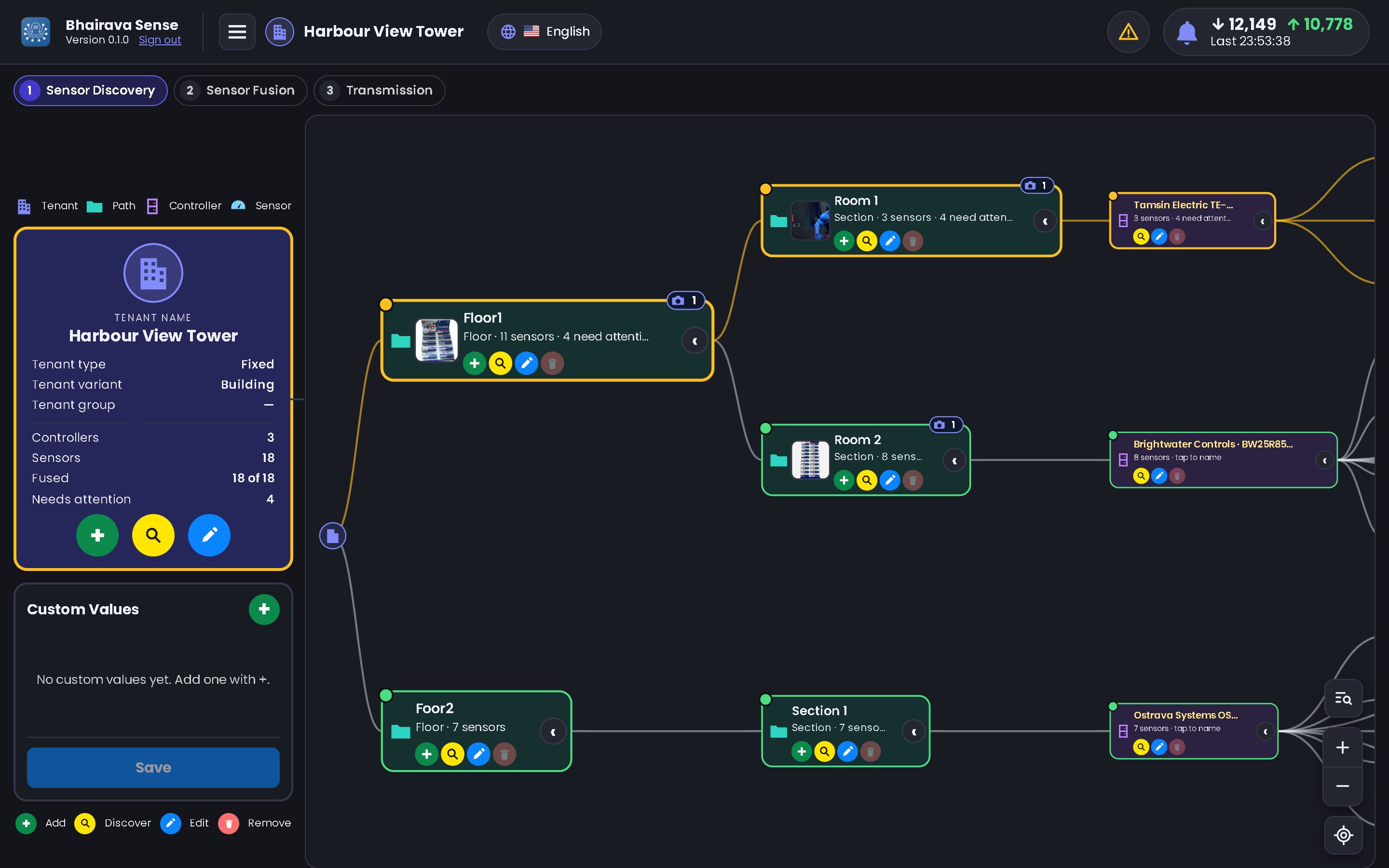This screenshot has height=868, width=1389.
Task: Click the root tenant node on canvas
Action: [x=332, y=536]
